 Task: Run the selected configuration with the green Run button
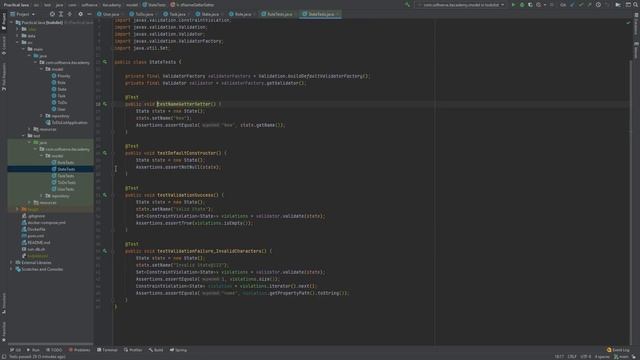click(513, 5)
